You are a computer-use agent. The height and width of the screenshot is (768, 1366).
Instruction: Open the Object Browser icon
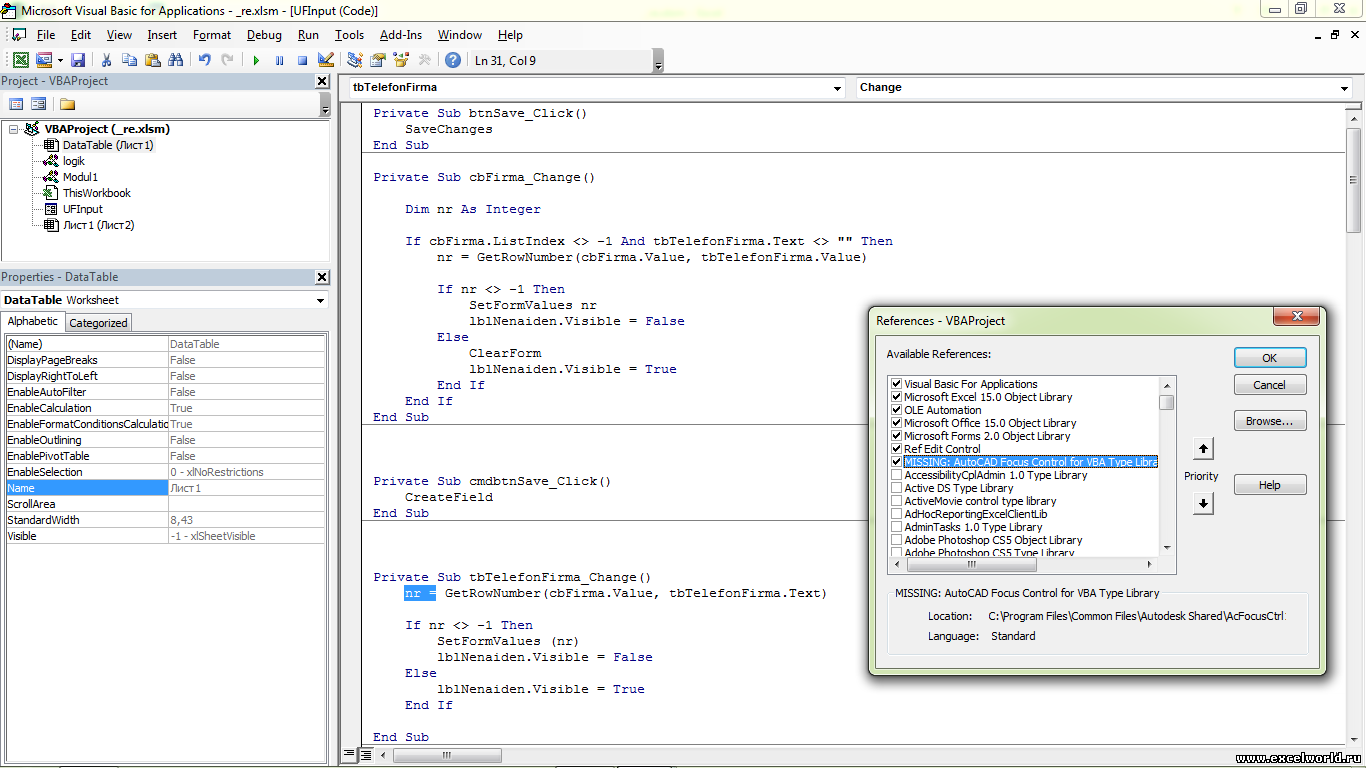[x=401, y=60]
